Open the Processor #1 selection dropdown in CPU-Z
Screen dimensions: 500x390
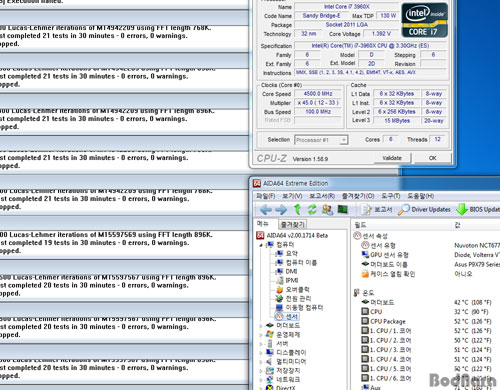322,140
